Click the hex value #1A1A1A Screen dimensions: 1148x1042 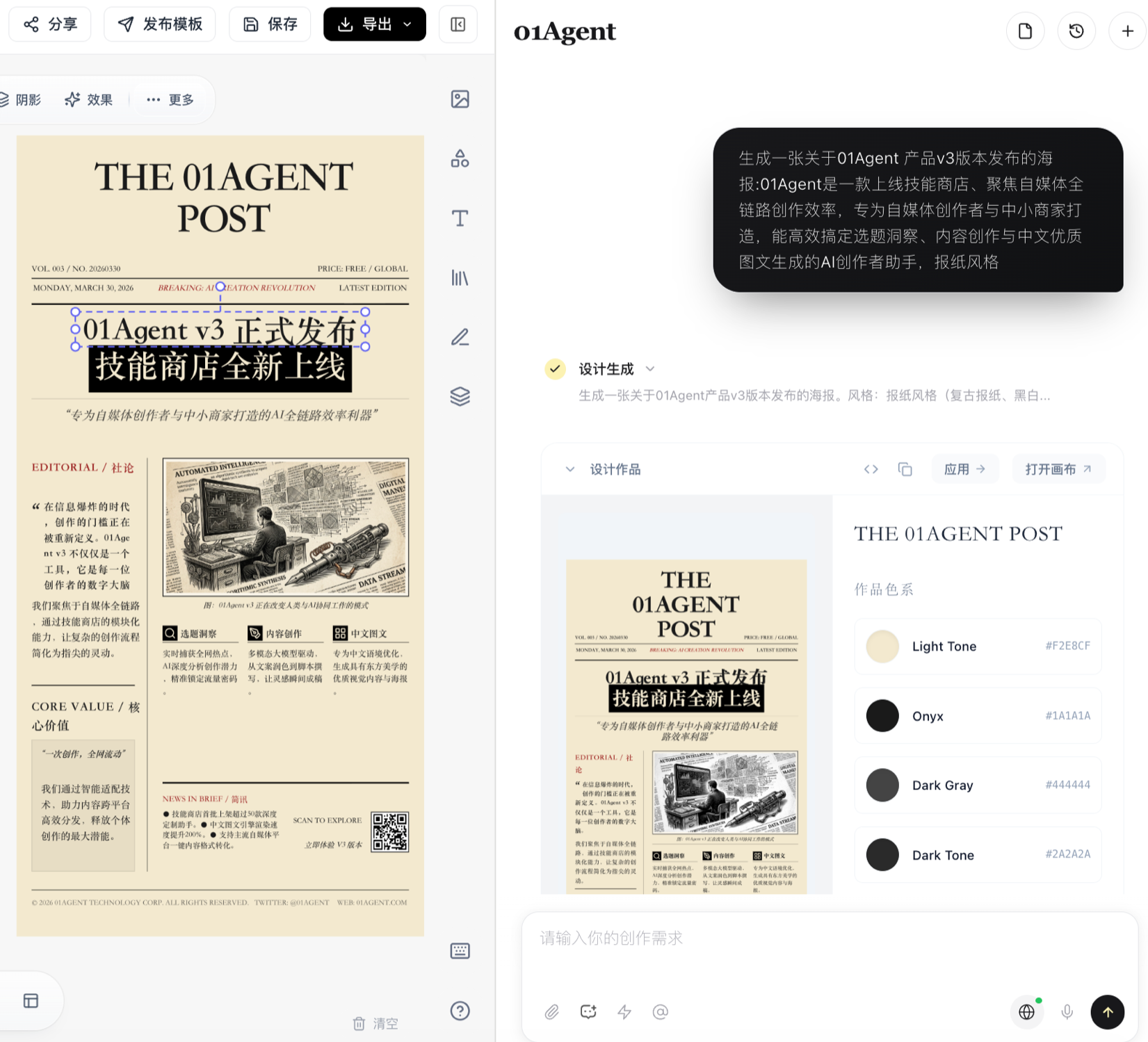[x=1068, y=715]
